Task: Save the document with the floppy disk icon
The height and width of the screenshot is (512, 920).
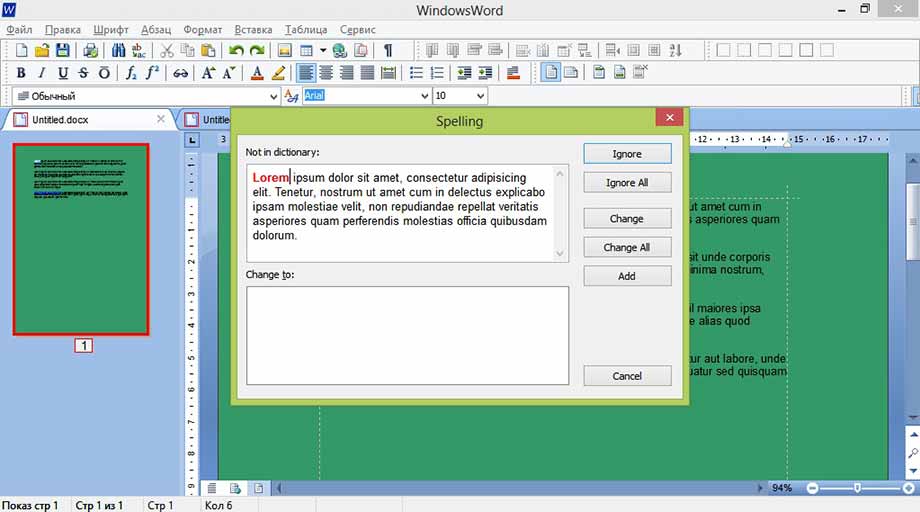Action: [x=63, y=50]
